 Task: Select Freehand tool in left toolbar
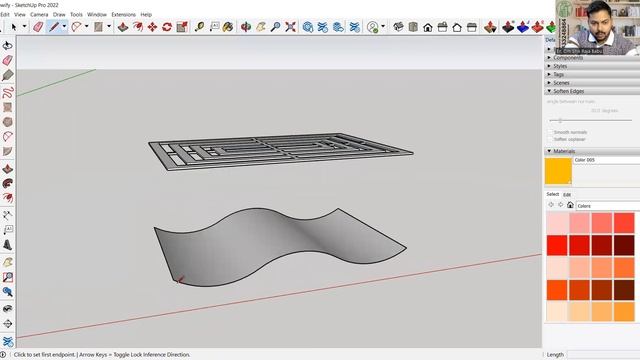pos(8,92)
